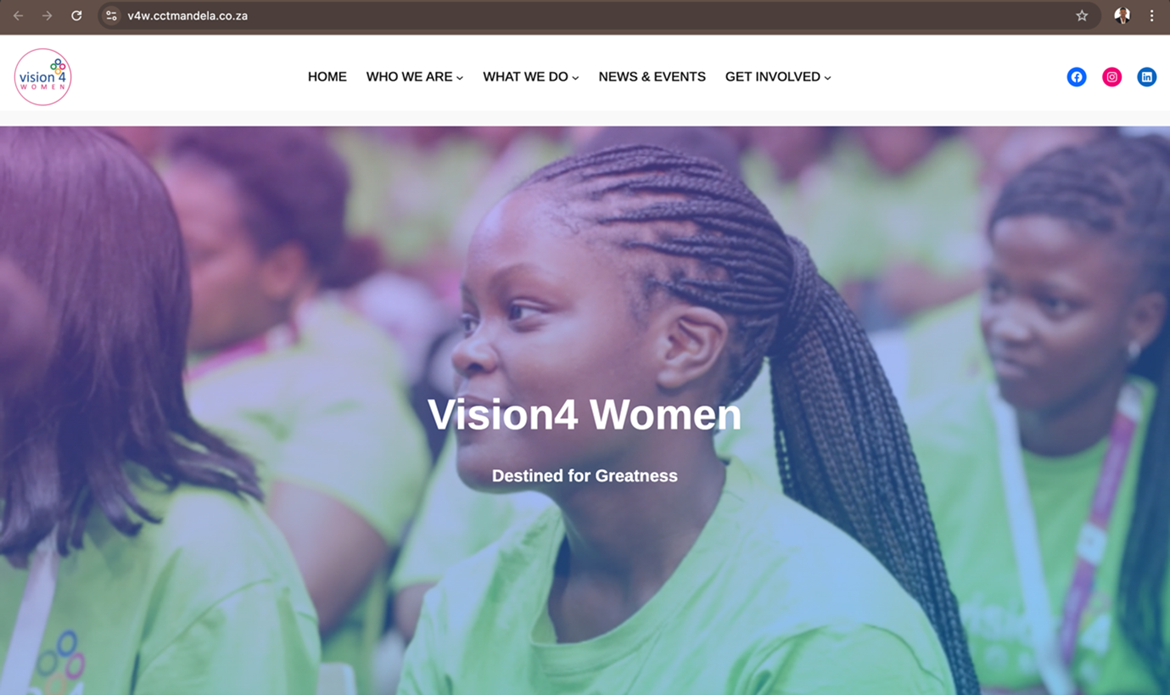Reload the page
The width and height of the screenshot is (1170, 695).
coord(76,16)
